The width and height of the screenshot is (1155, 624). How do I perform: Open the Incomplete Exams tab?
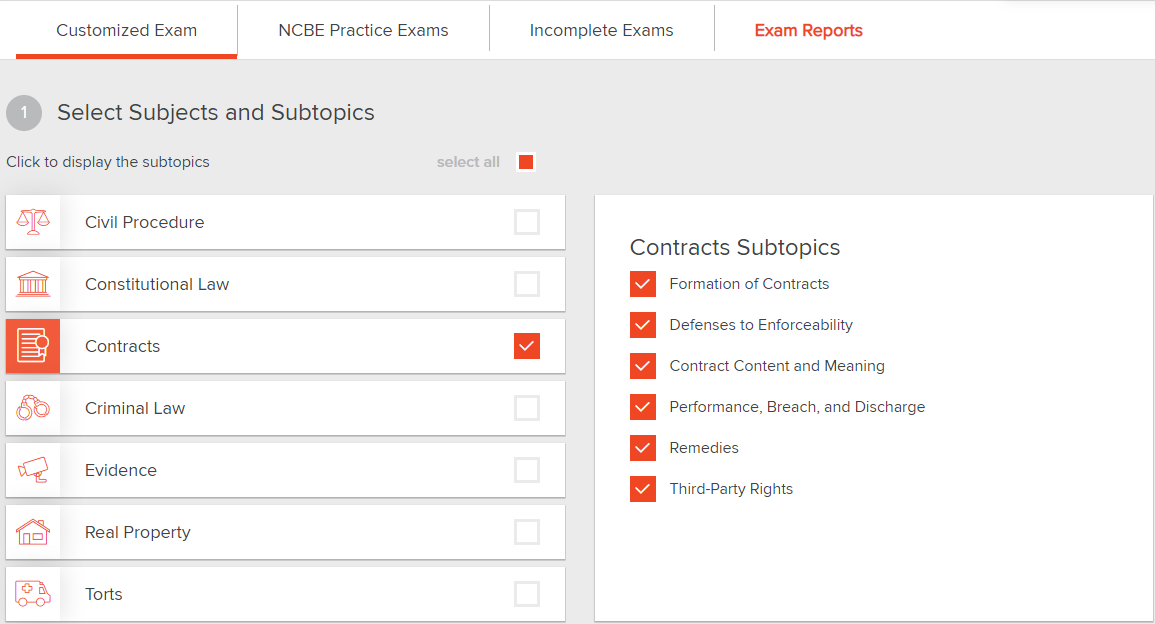tap(601, 30)
